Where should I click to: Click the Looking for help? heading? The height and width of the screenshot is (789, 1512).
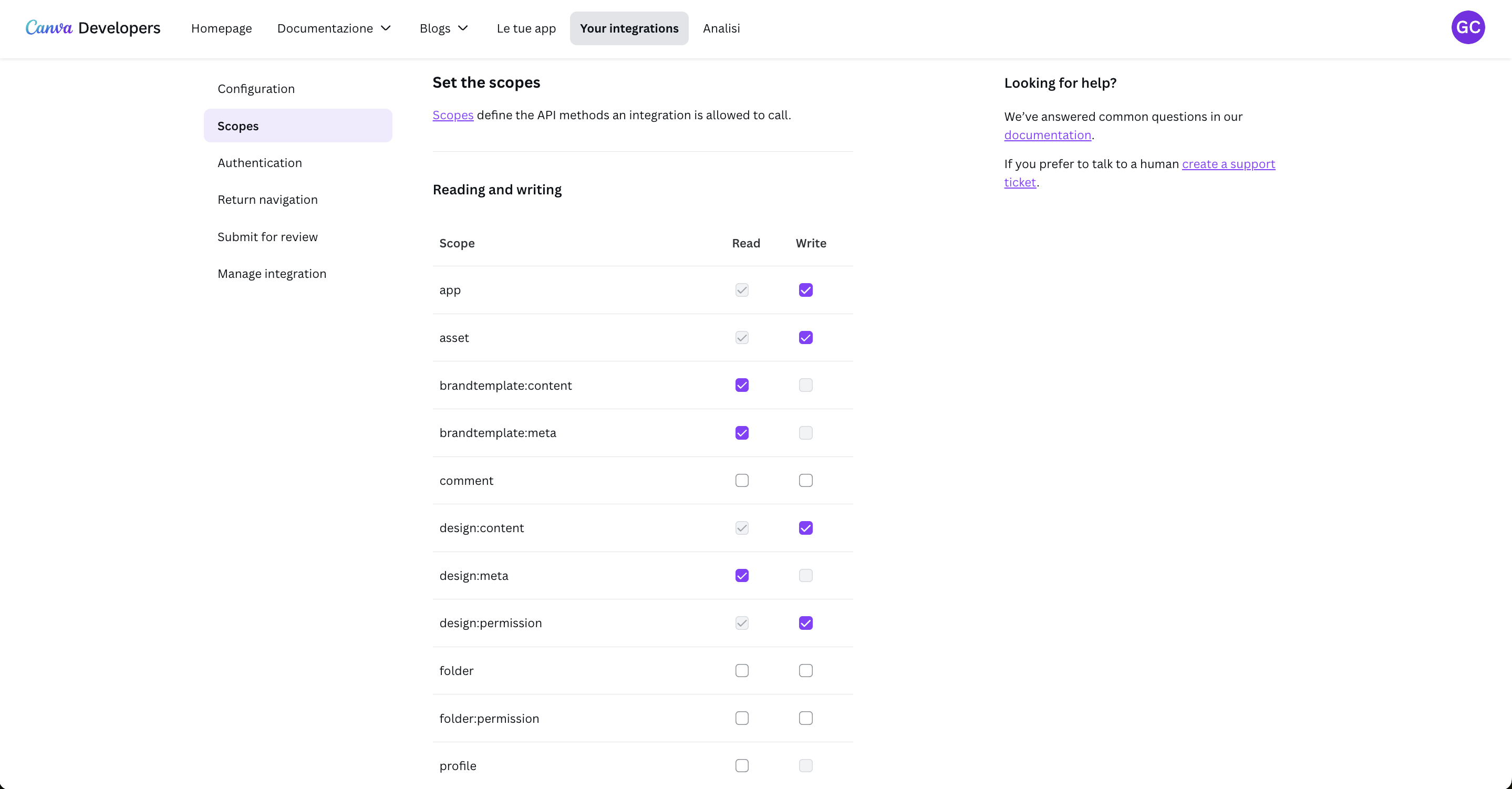[x=1060, y=83]
